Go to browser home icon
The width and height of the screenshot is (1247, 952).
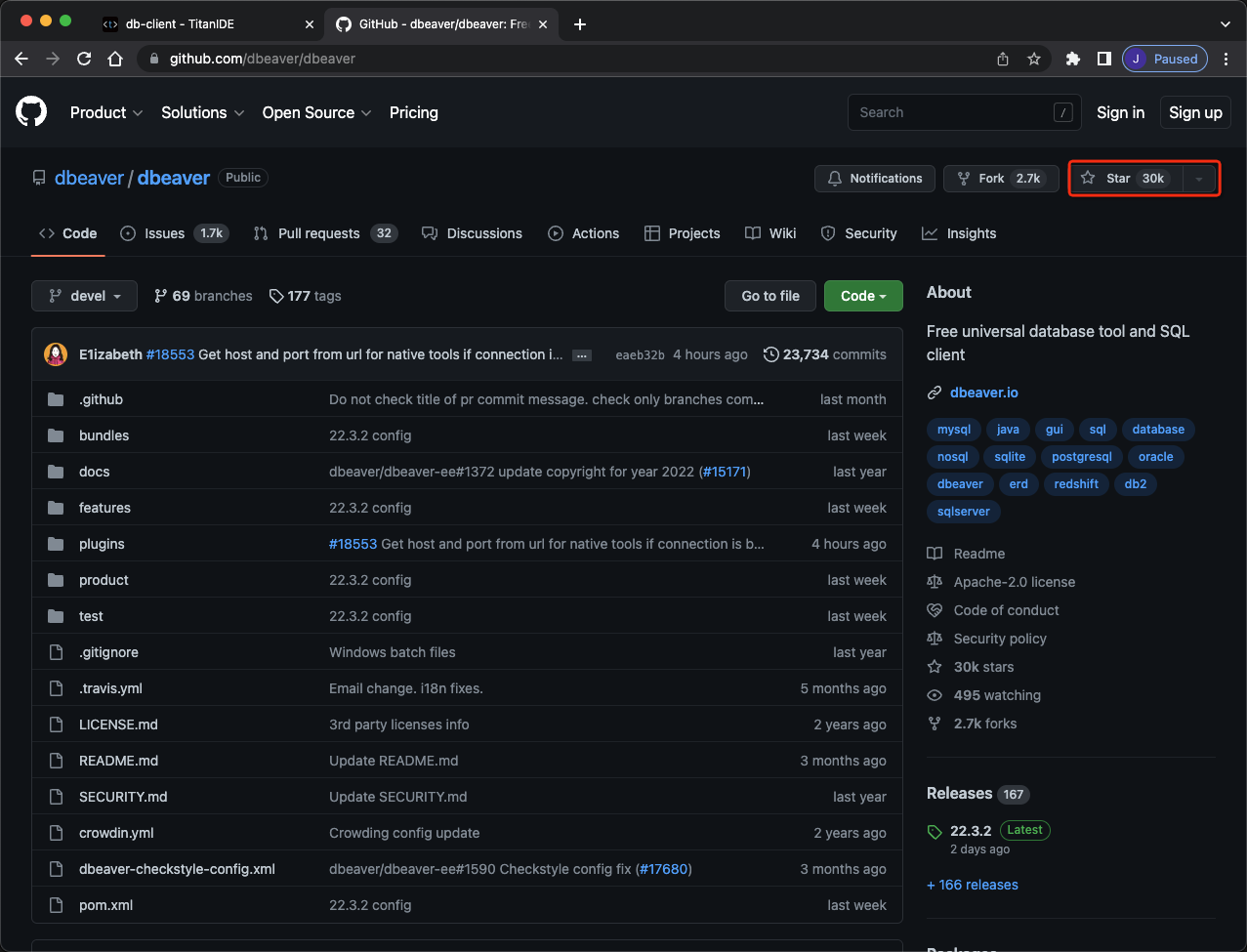(115, 59)
